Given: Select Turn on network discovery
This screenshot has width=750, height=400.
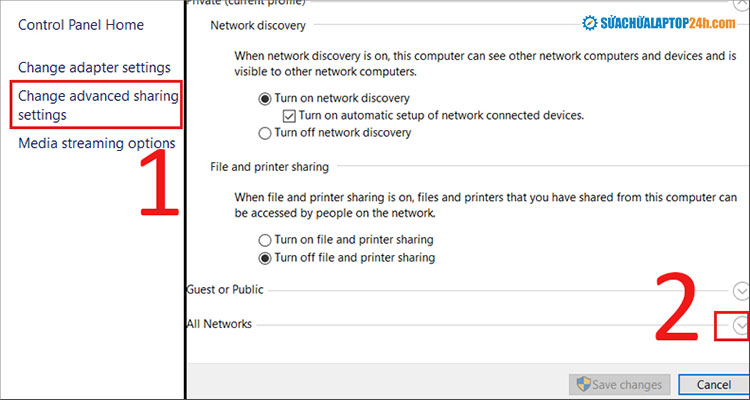Looking at the screenshot, I should 265,99.
